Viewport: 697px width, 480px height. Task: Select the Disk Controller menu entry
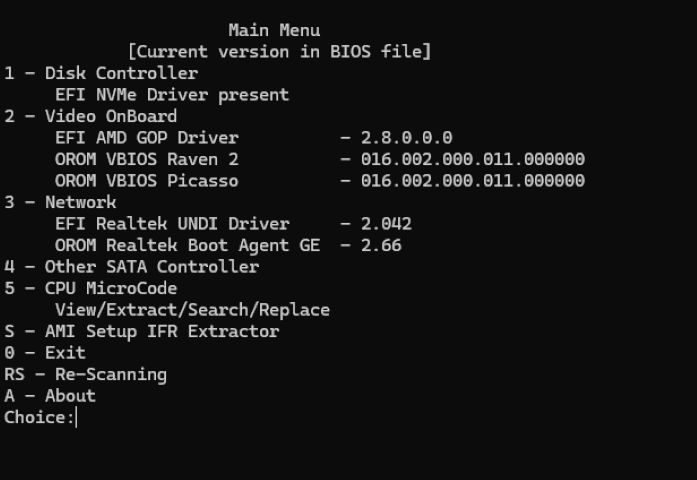tap(101, 73)
